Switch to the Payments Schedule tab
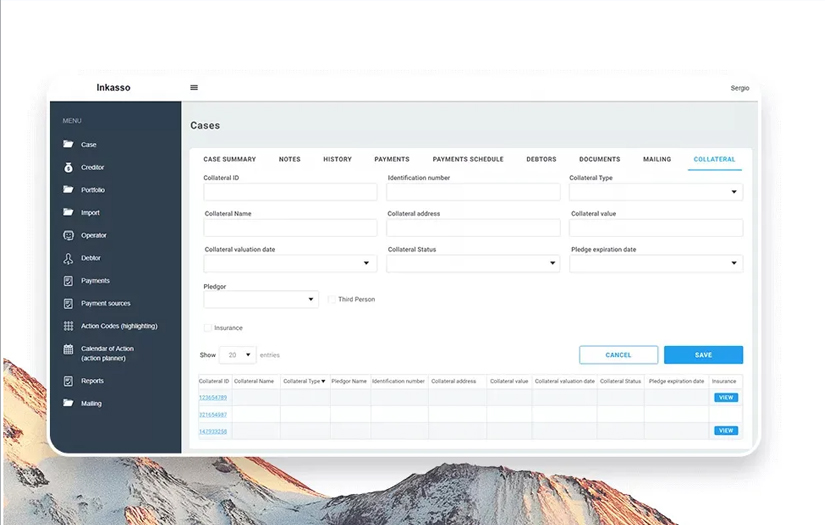 pyautogui.click(x=468, y=159)
